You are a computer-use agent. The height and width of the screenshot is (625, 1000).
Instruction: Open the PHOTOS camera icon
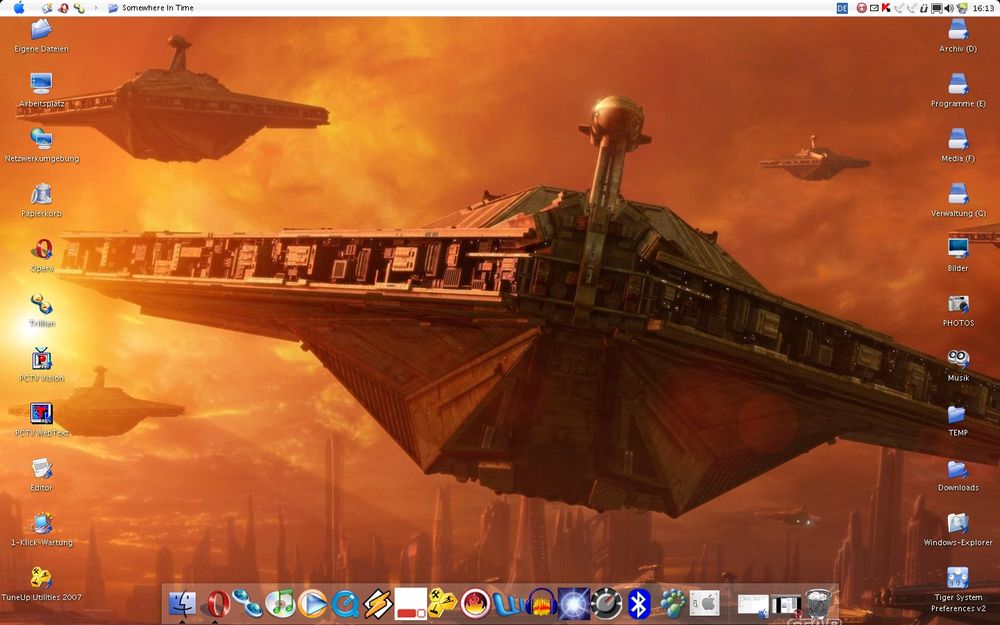point(958,310)
